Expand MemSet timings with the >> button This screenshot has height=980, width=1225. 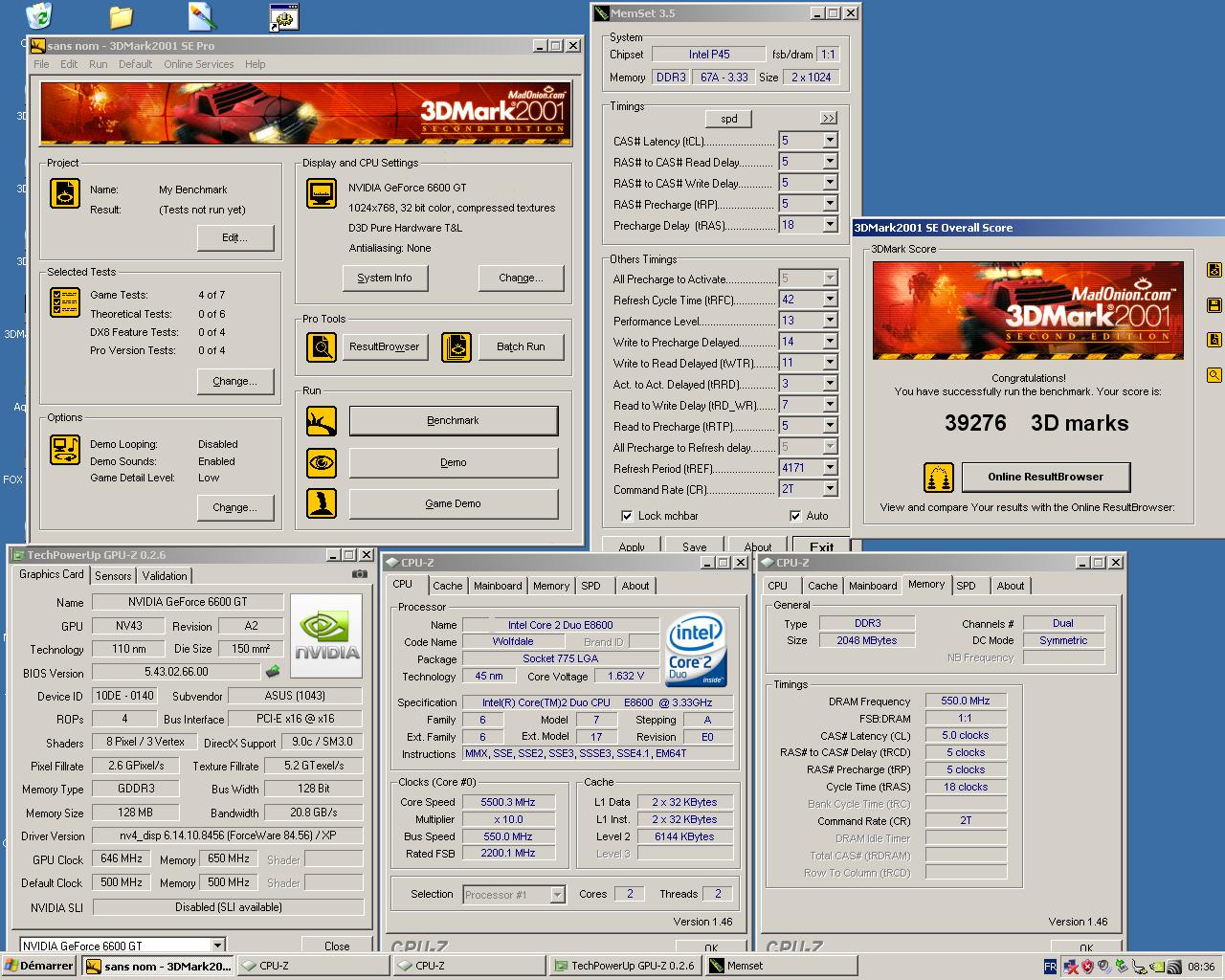pos(828,119)
